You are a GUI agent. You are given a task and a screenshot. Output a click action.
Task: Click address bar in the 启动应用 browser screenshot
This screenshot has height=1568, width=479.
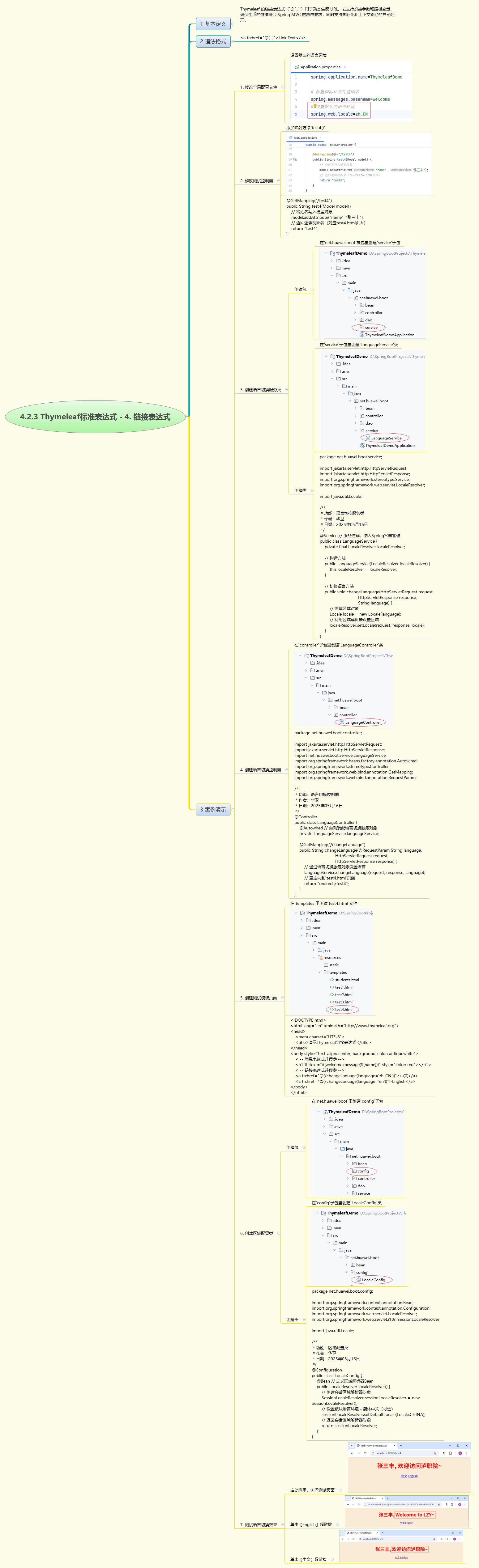[x=404, y=1454]
